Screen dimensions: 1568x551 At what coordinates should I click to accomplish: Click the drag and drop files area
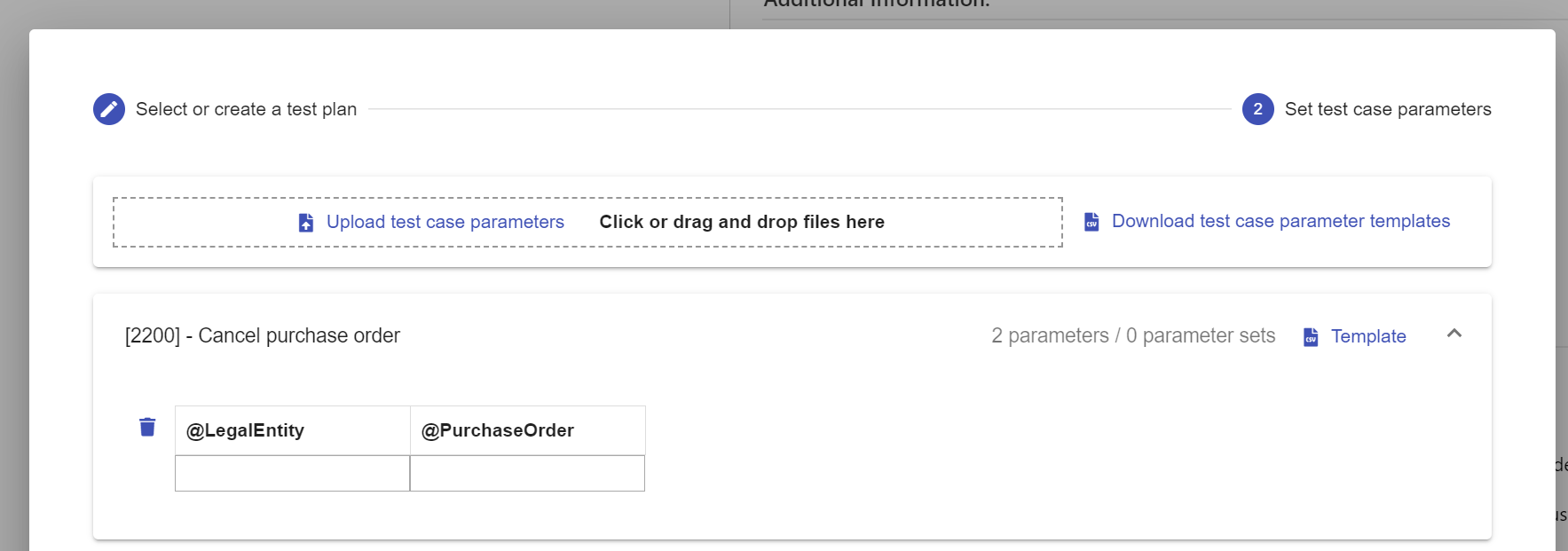tap(742, 222)
